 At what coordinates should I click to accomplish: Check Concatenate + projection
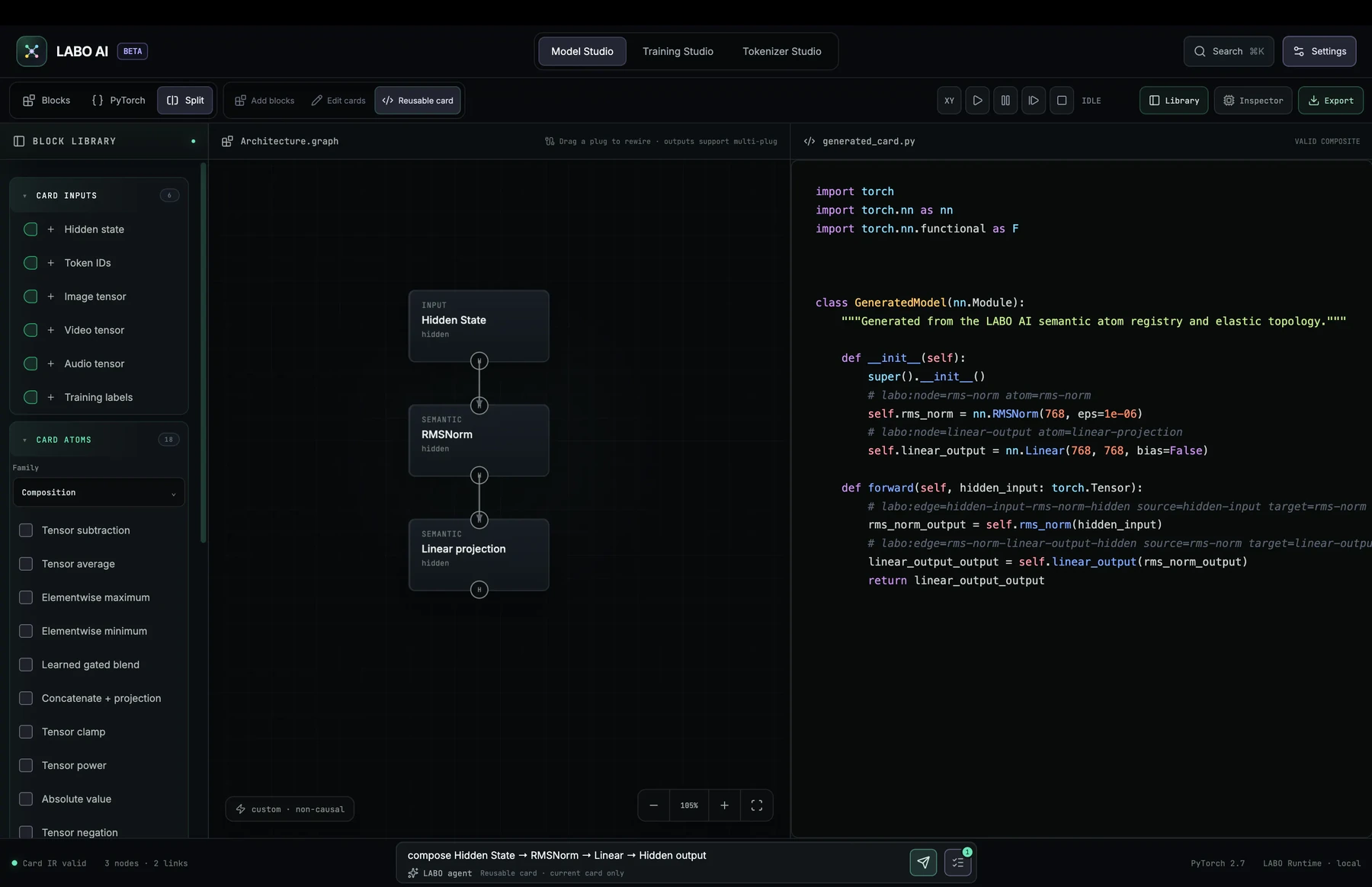tap(26, 698)
